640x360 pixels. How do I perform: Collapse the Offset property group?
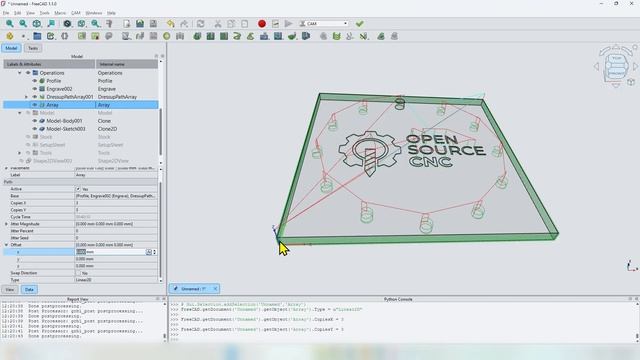[x=6, y=245]
